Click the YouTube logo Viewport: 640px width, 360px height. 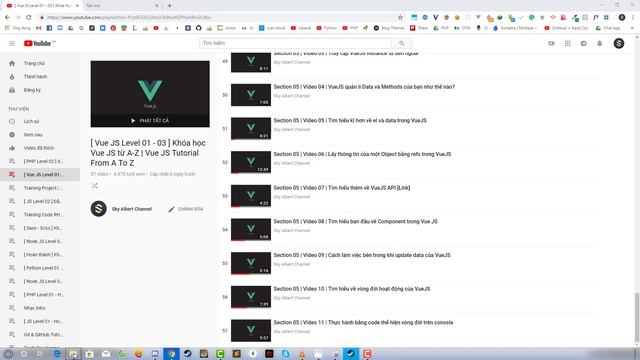[39, 43]
